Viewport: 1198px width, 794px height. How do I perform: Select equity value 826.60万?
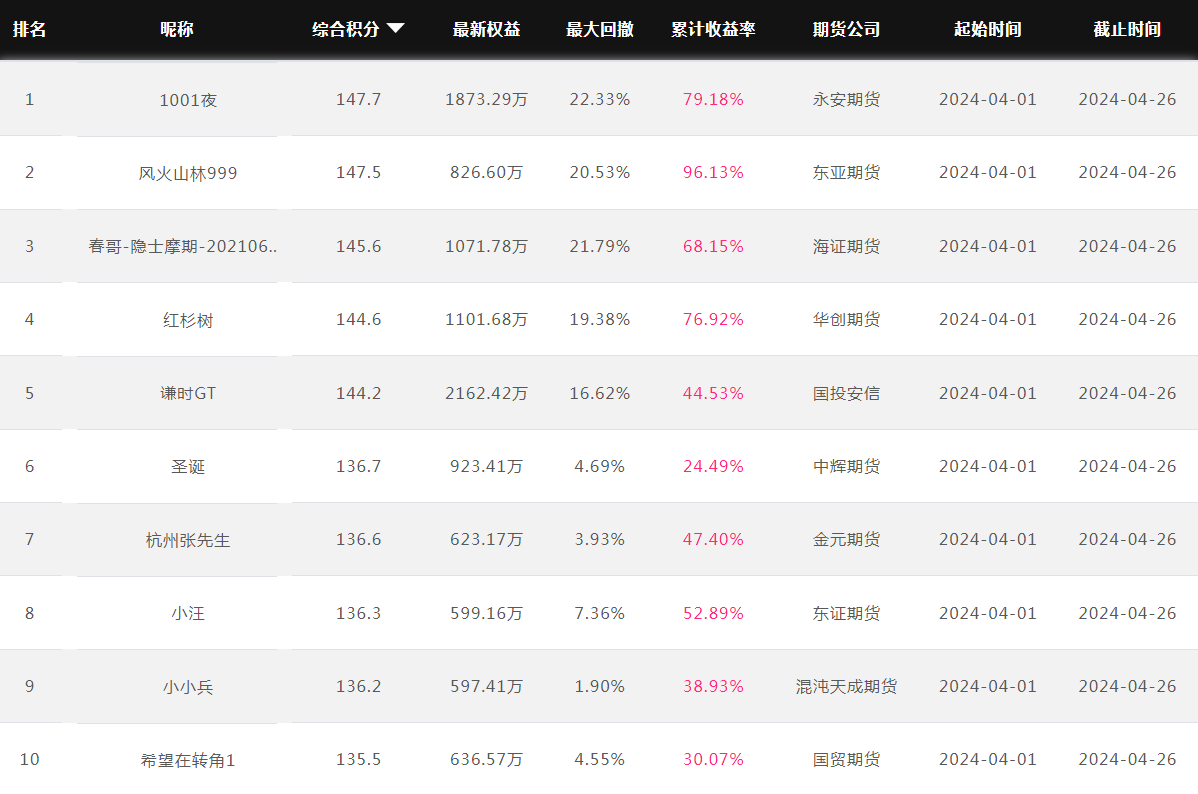[487, 173]
